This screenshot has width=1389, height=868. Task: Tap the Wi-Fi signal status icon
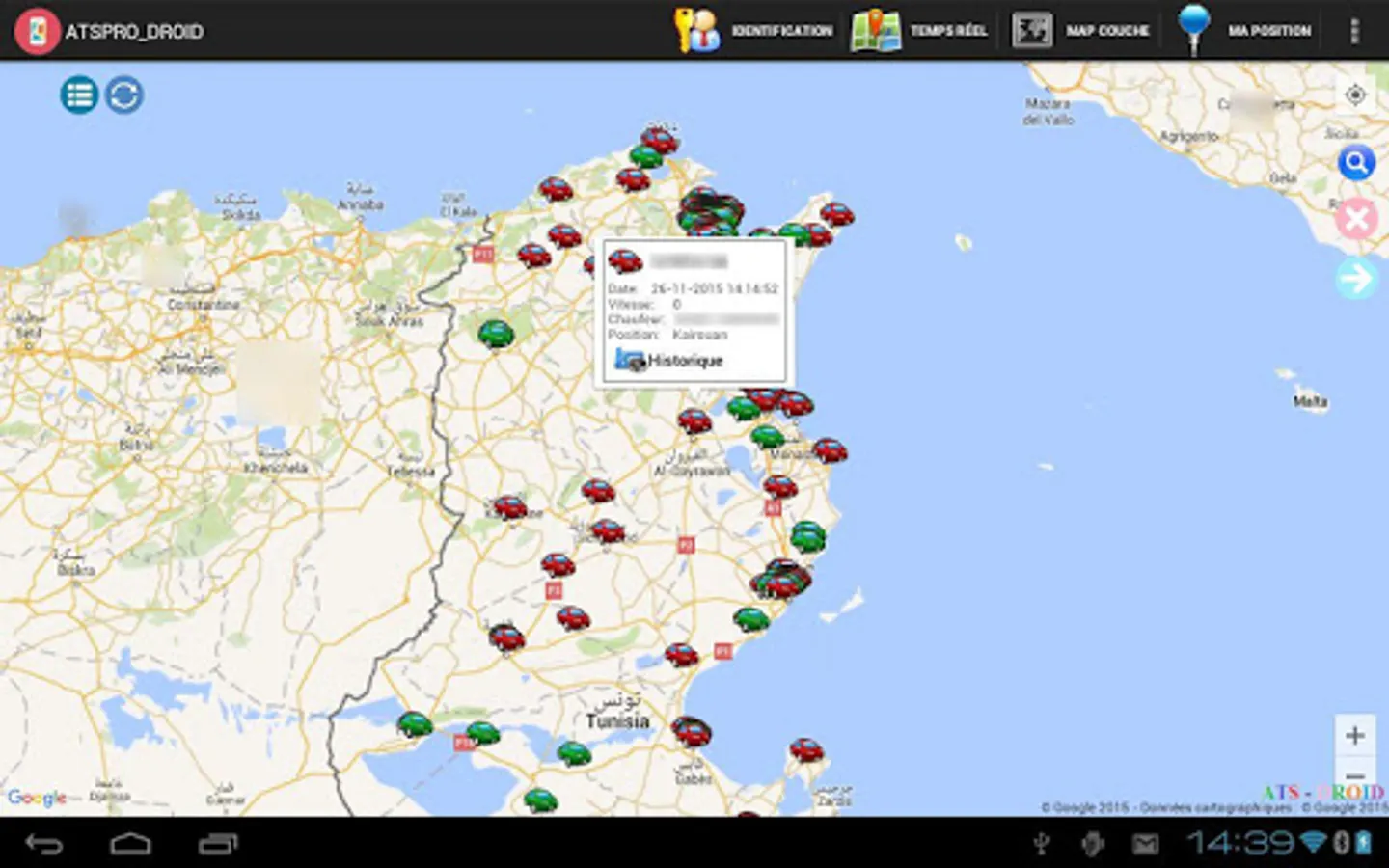(1313, 844)
